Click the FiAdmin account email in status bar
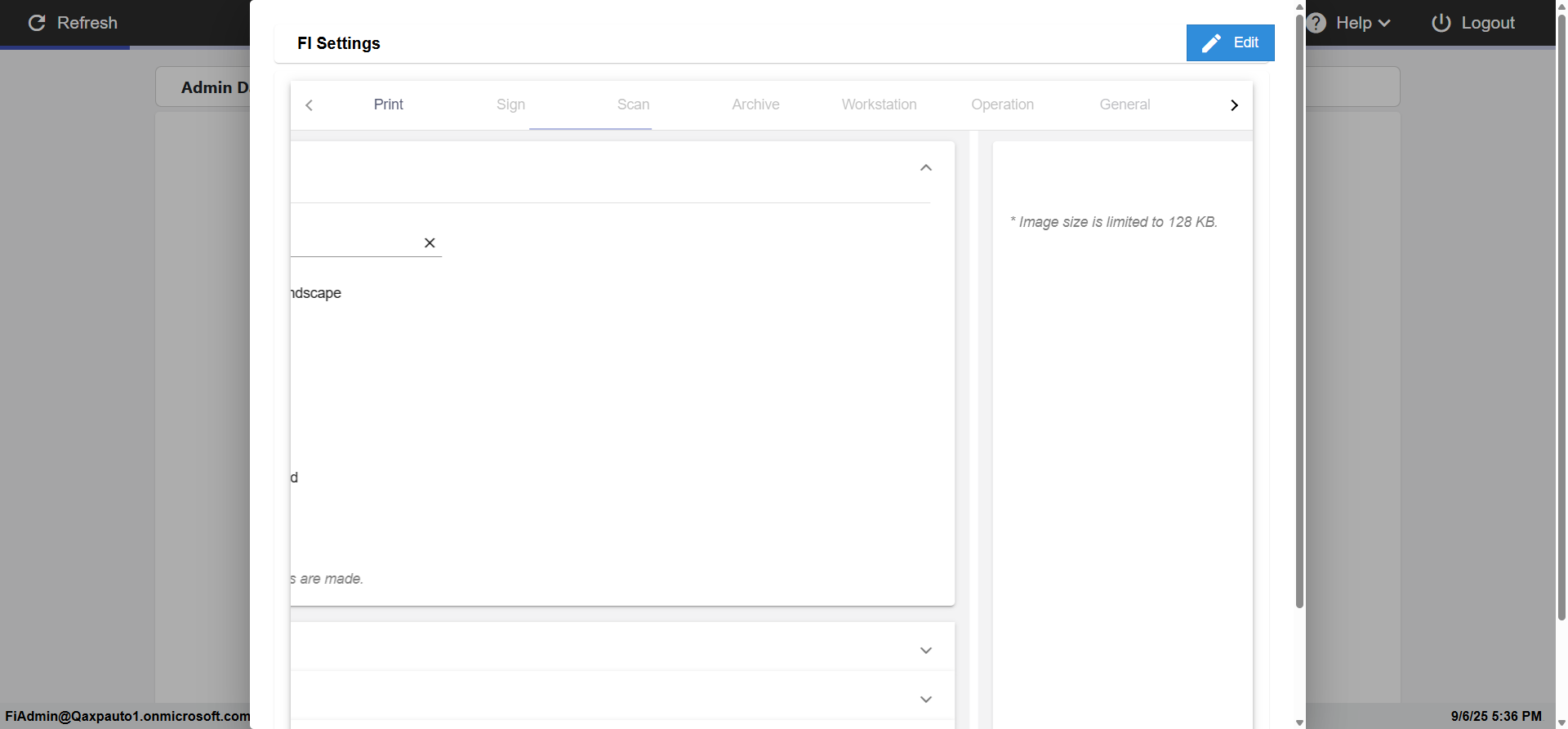Image resolution: width=1568 pixels, height=729 pixels. [x=127, y=716]
